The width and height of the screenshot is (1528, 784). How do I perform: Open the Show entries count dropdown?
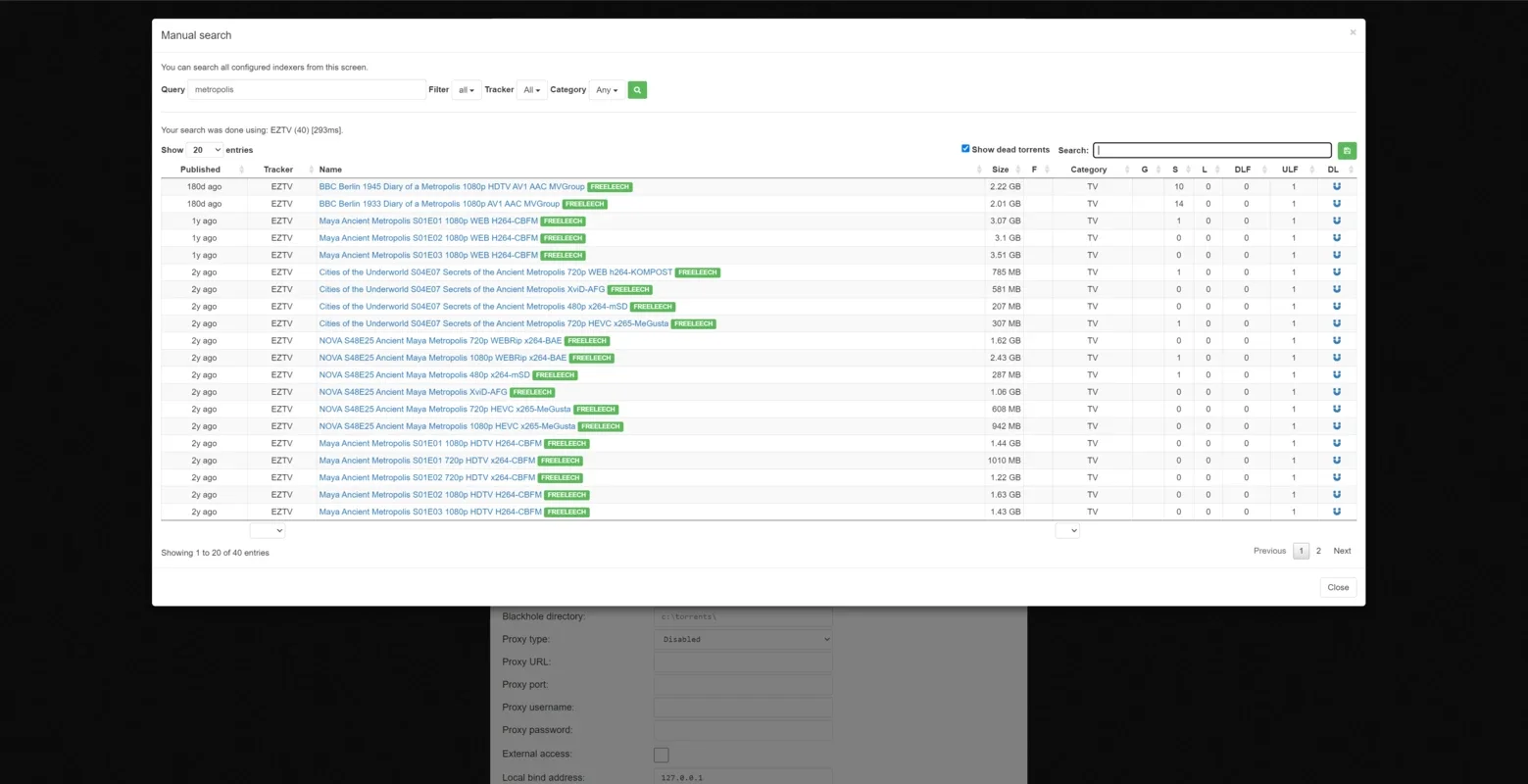click(205, 150)
